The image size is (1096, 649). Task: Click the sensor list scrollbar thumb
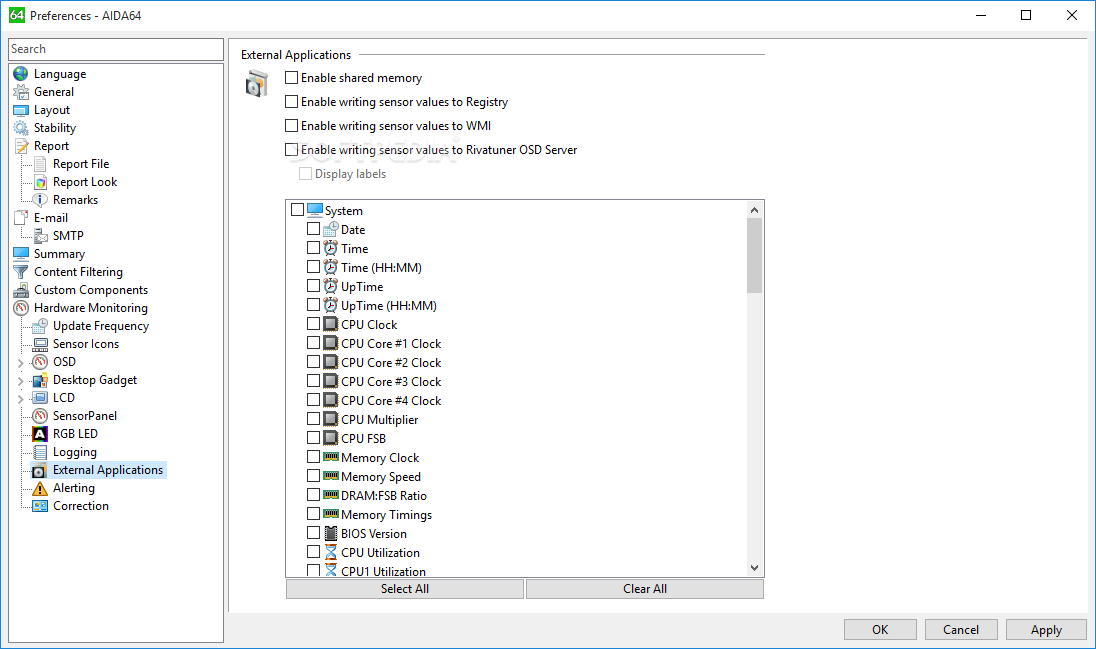[x=754, y=255]
